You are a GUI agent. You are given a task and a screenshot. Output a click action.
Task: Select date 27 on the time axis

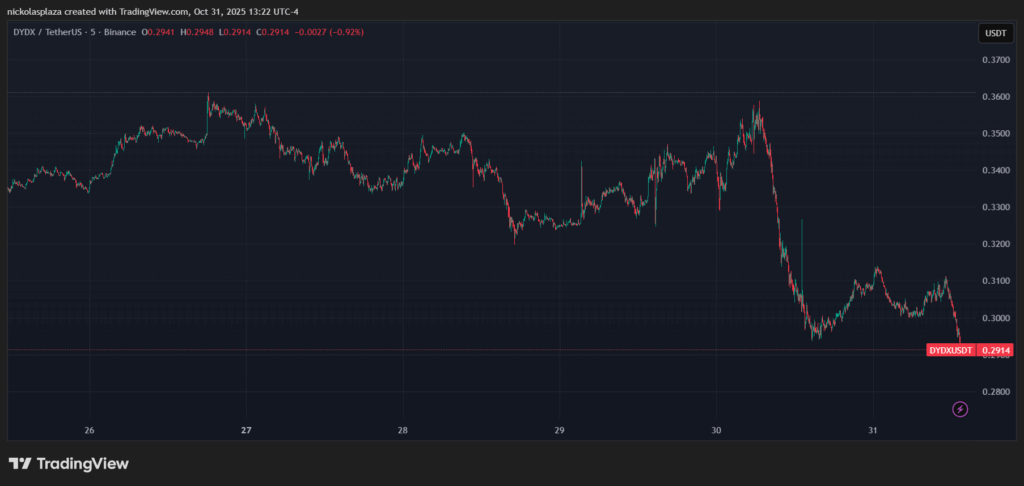[x=246, y=431]
